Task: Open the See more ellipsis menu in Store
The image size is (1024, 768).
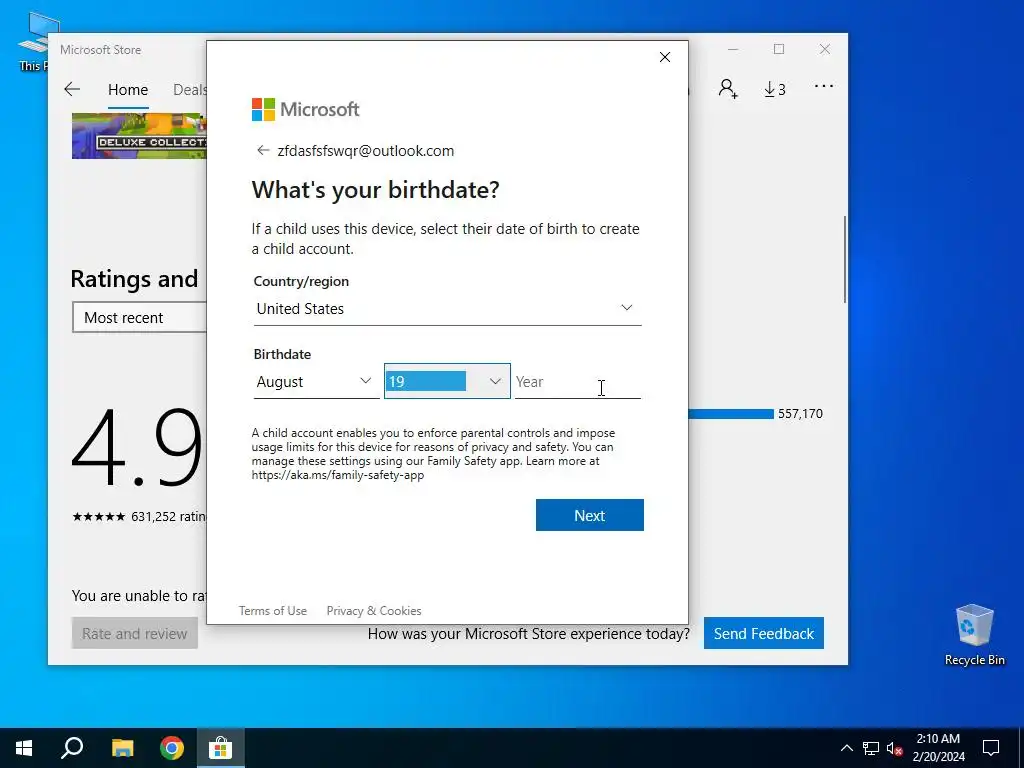Action: pos(824,86)
